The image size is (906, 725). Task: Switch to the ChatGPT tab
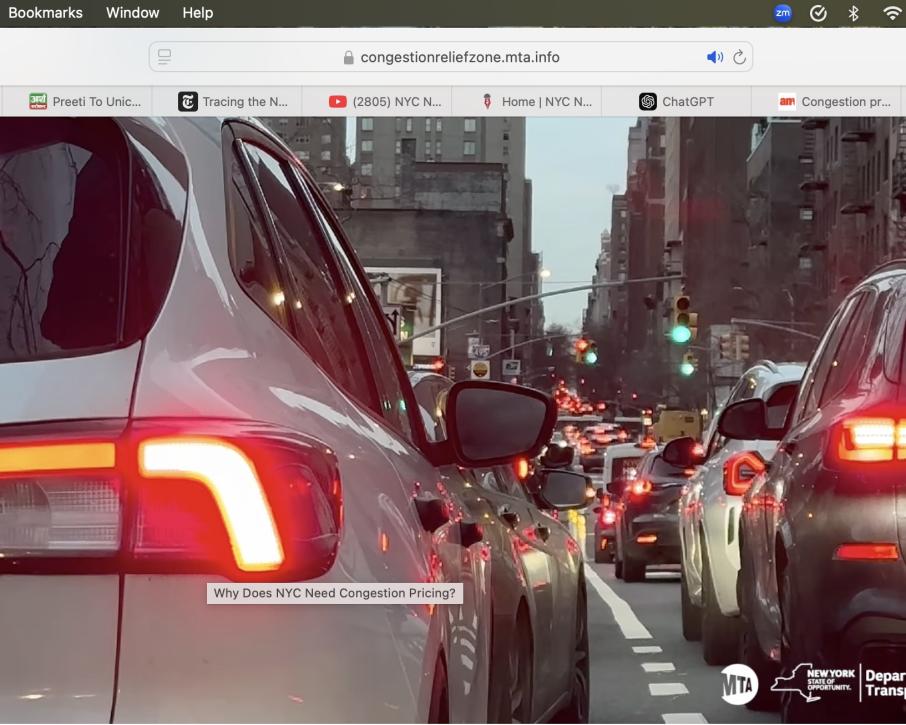(677, 101)
